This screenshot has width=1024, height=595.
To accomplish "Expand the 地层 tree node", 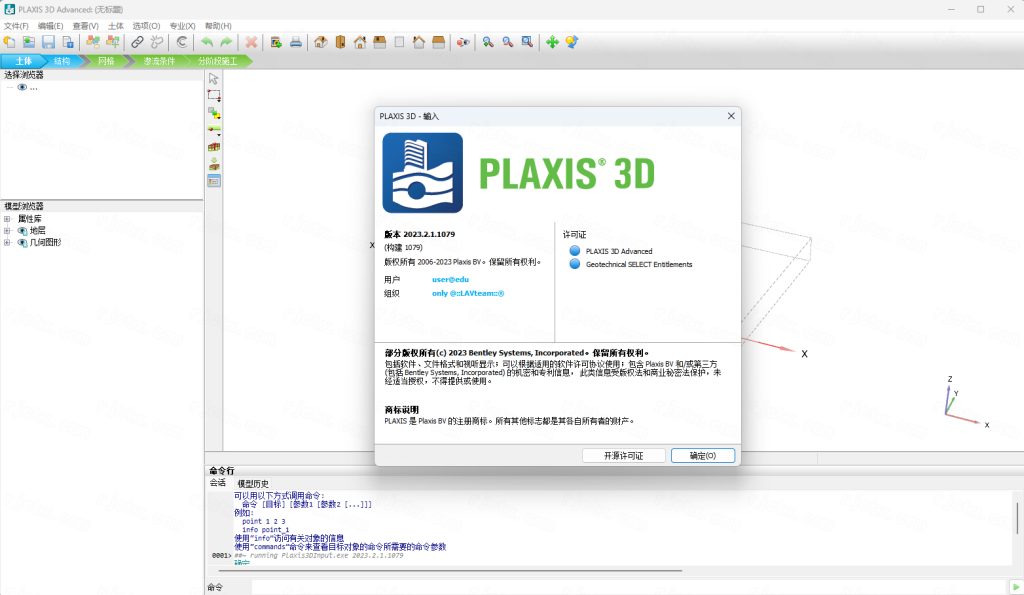I will [x=7, y=231].
